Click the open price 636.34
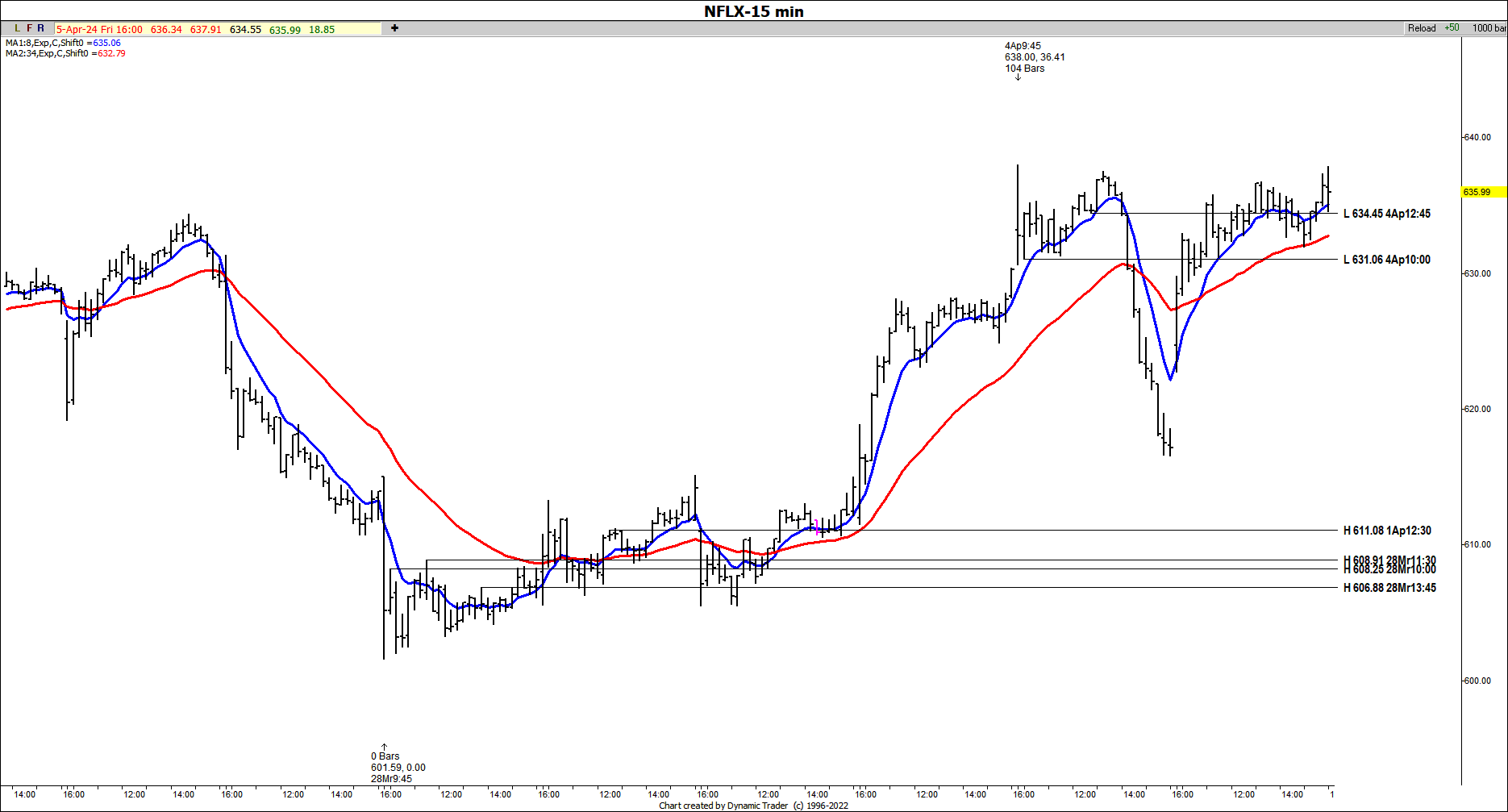The height and width of the screenshot is (812, 1508). click(x=166, y=29)
